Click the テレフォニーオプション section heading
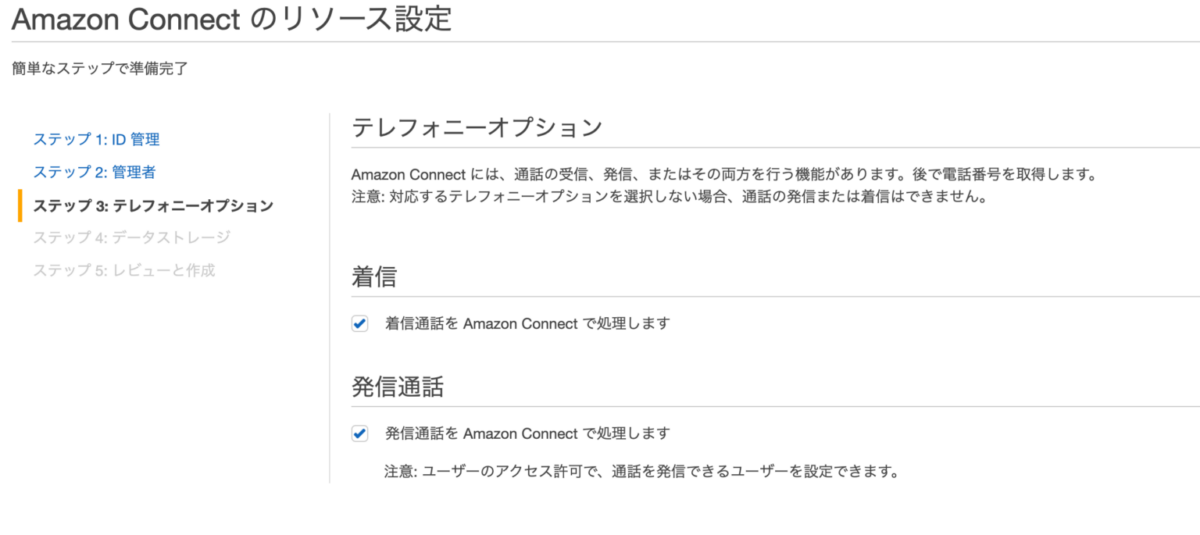 tap(477, 129)
